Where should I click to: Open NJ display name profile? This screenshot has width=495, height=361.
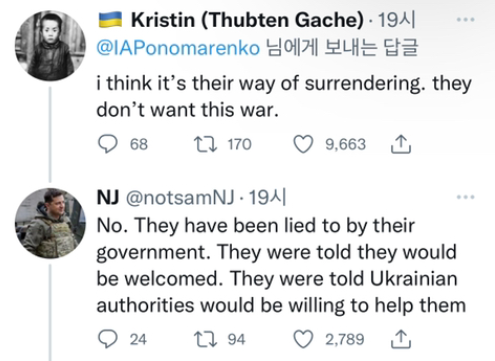click(108, 197)
